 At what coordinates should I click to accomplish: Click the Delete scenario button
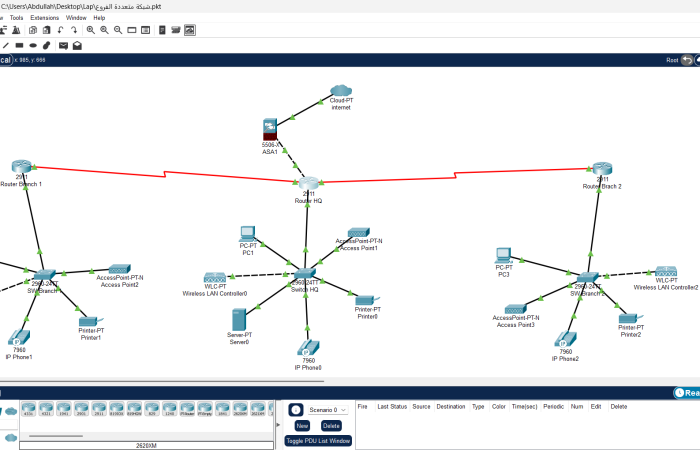click(x=331, y=425)
